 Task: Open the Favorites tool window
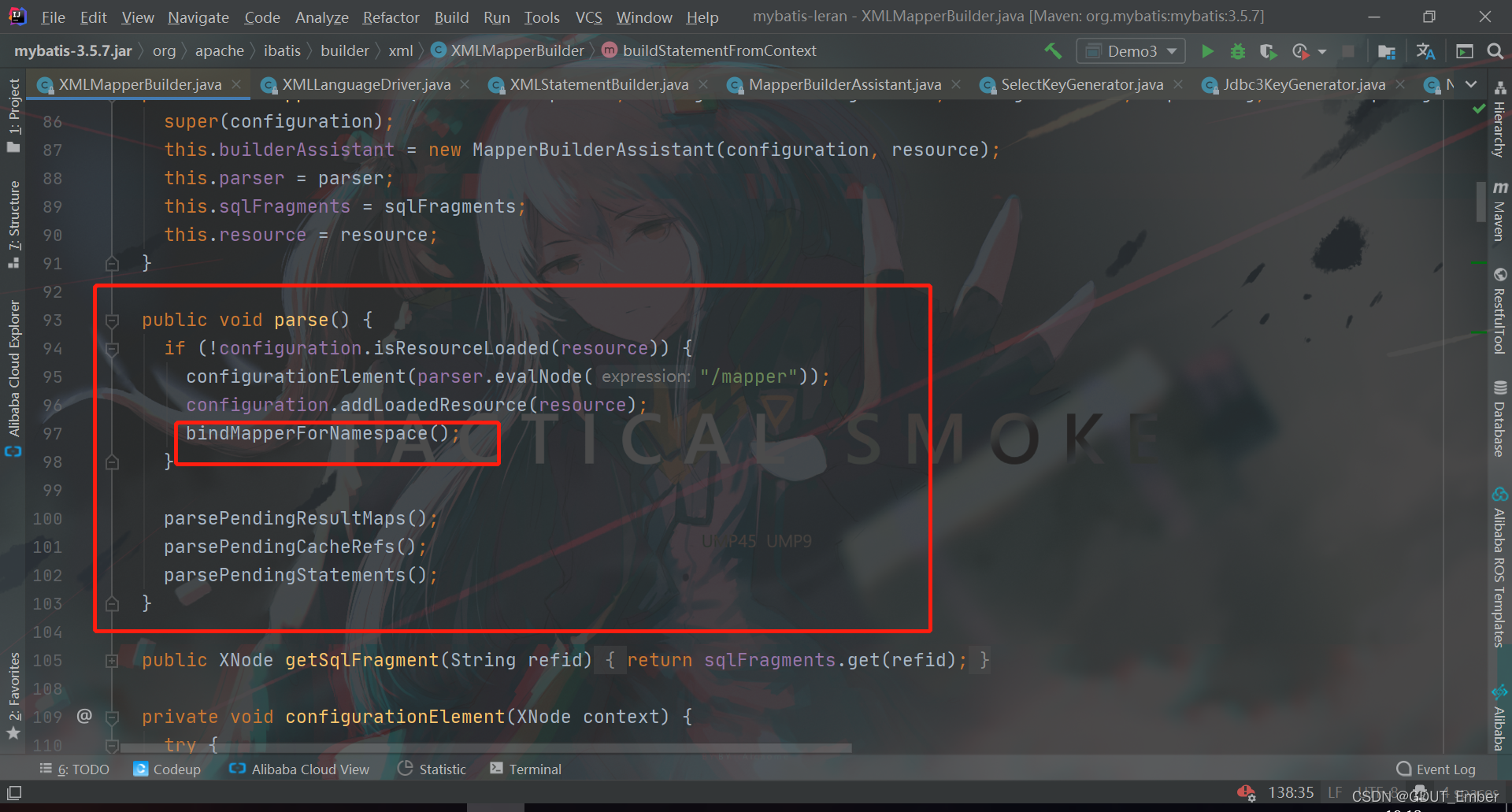pos(13,695)
